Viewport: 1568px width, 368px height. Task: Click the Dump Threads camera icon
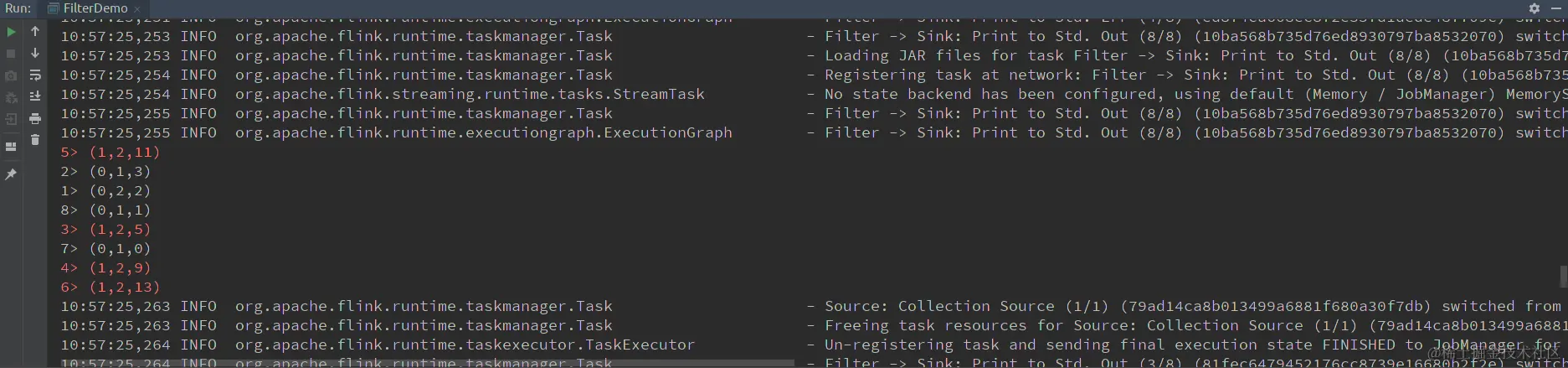pyautogui.click(x=11, y=75)
